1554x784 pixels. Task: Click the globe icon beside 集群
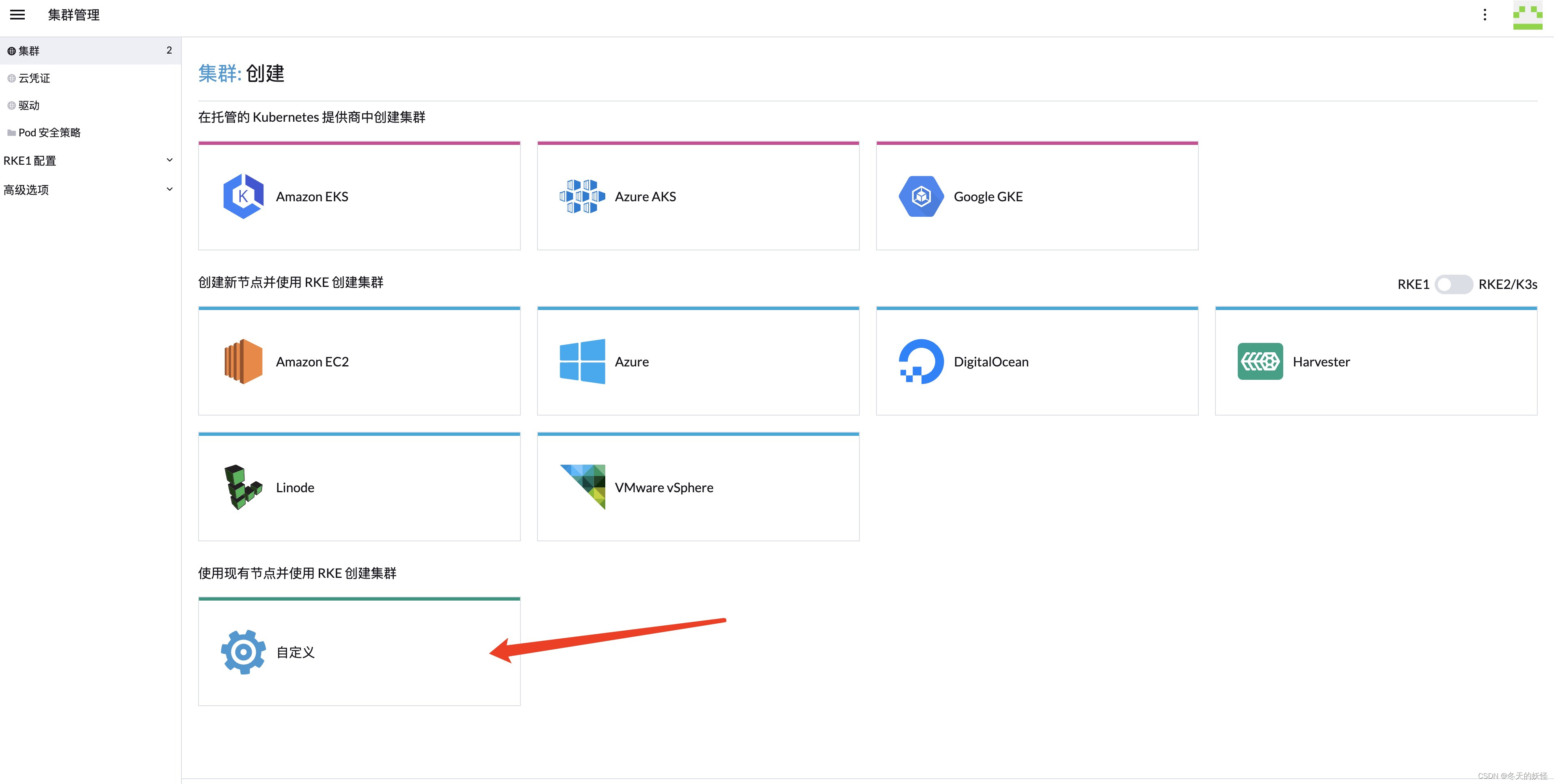click(11, 51)
